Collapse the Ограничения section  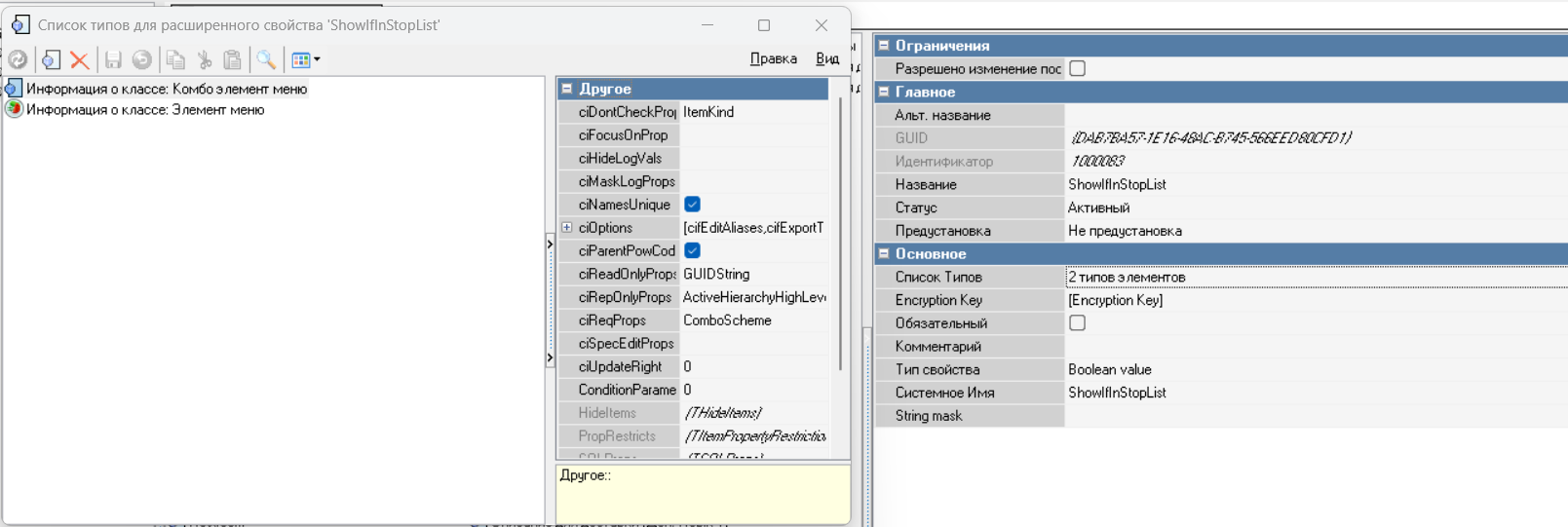pyautogui.click(x=884, y=46)
